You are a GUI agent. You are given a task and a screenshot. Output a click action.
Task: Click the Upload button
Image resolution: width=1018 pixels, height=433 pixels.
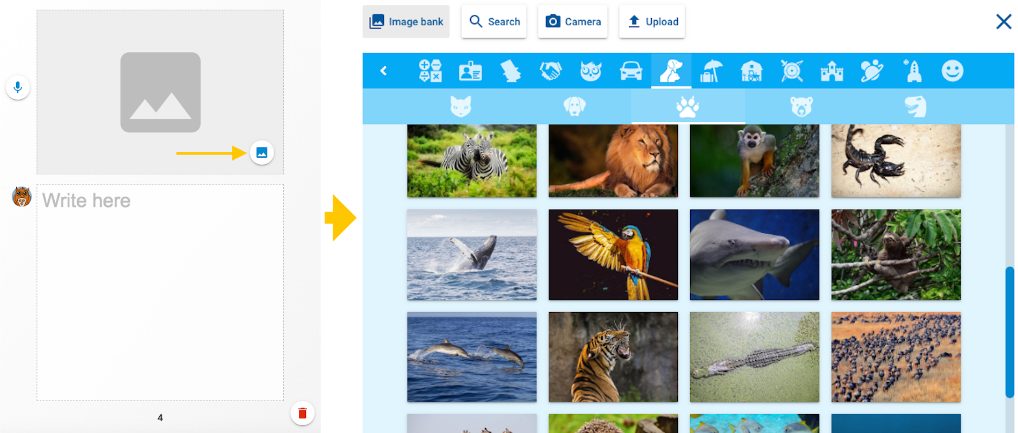[652, 21]
